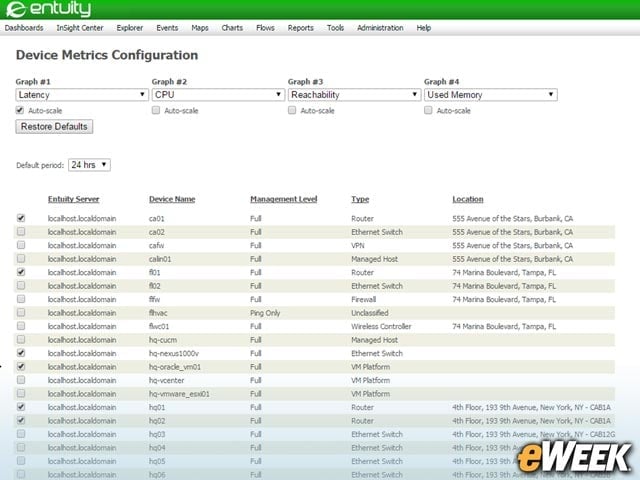Screen dimensions: 640x480
Task: Open the Graph #3 Reachability dropdown
Action: (354, 95)
